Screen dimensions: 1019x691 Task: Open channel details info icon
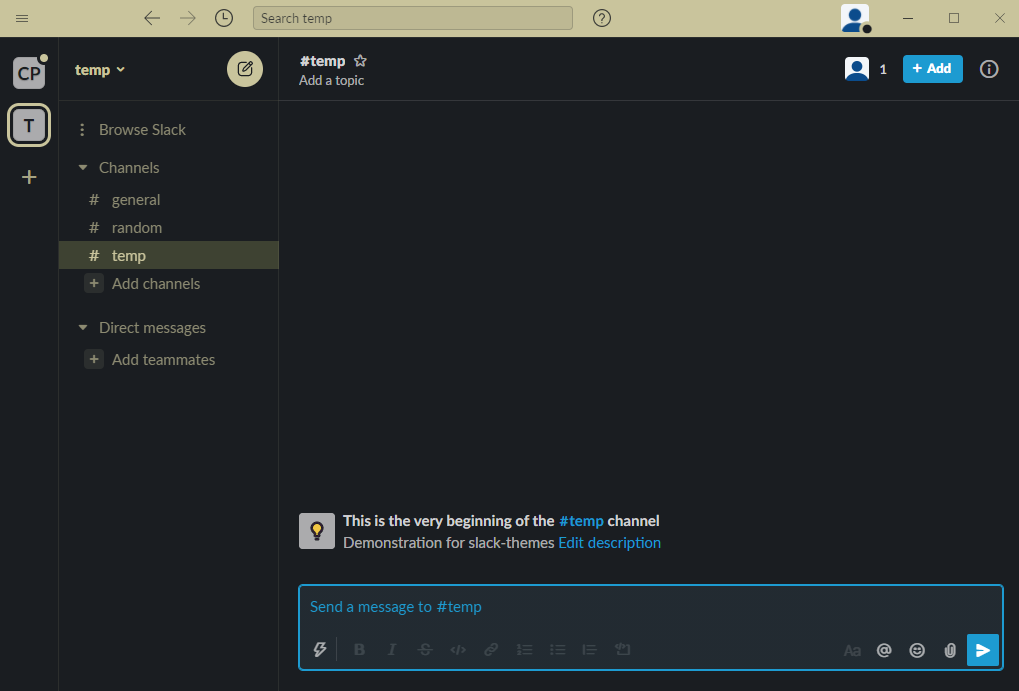click(x=989, y=69)
